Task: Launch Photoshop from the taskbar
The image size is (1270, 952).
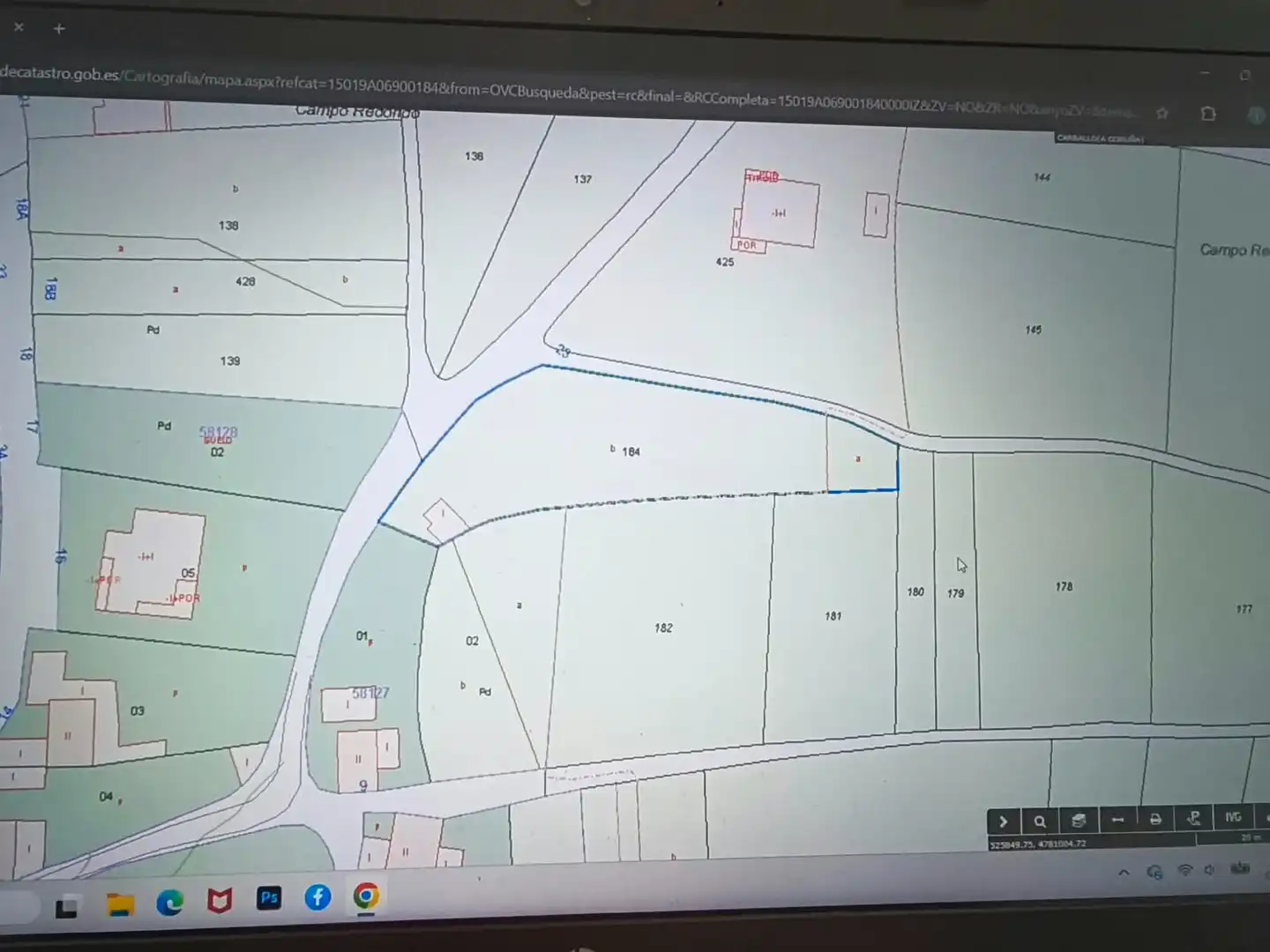Action: pos(269,898)
